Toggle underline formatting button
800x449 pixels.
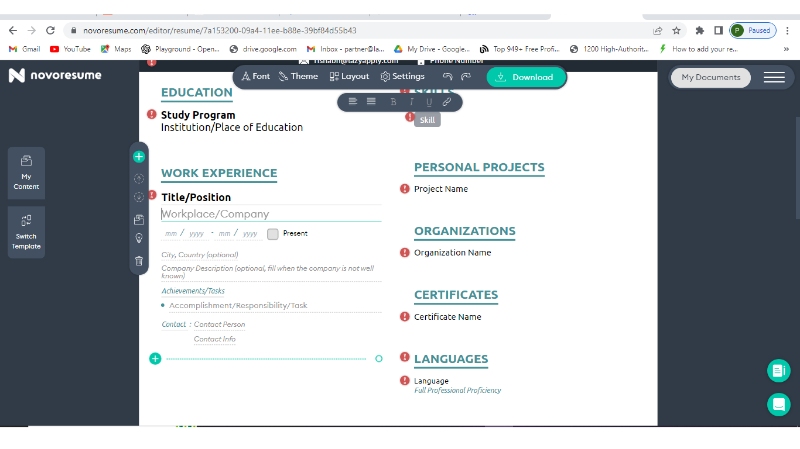pos(429,102)
